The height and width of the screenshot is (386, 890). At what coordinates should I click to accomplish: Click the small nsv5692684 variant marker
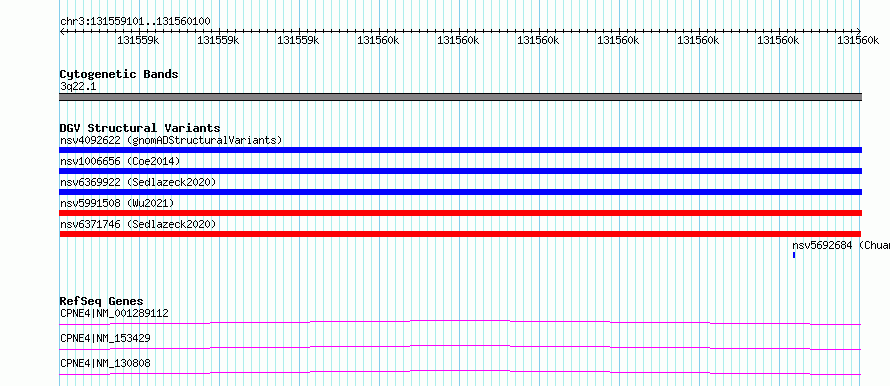tap(794, 255)
